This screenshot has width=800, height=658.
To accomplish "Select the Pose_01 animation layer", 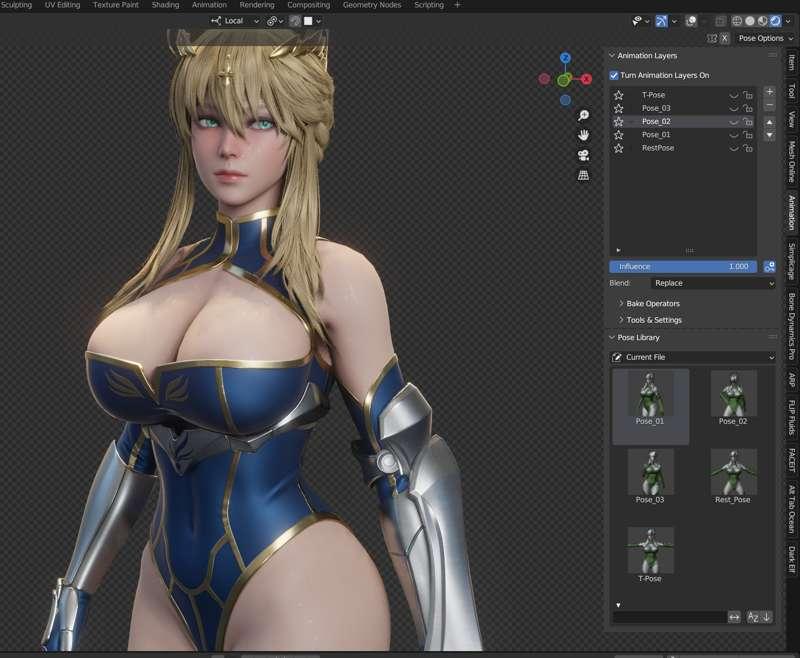I will (683, 135).
